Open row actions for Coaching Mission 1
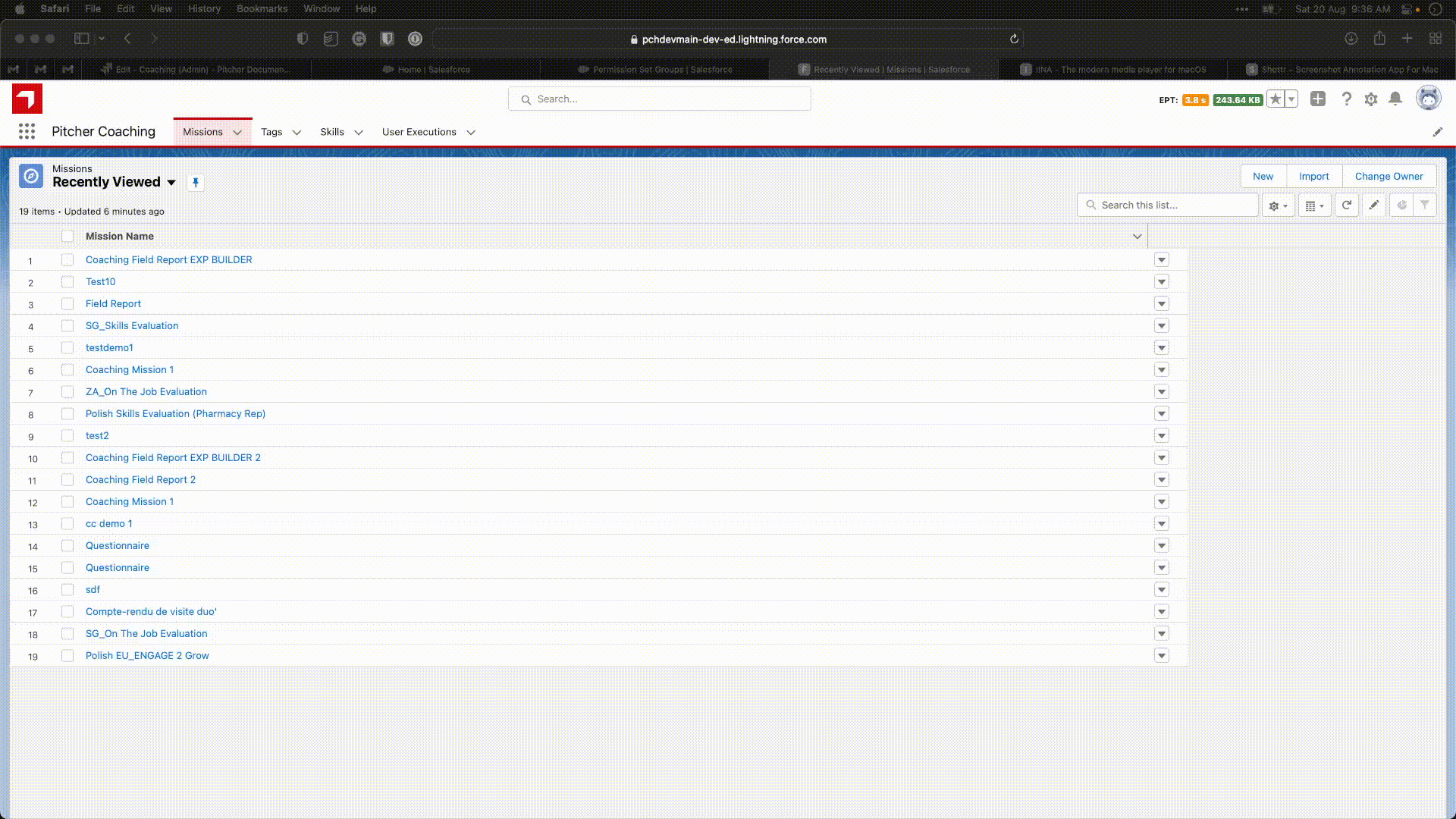The image size is (1456, 819). click(x=1161, y=370)
